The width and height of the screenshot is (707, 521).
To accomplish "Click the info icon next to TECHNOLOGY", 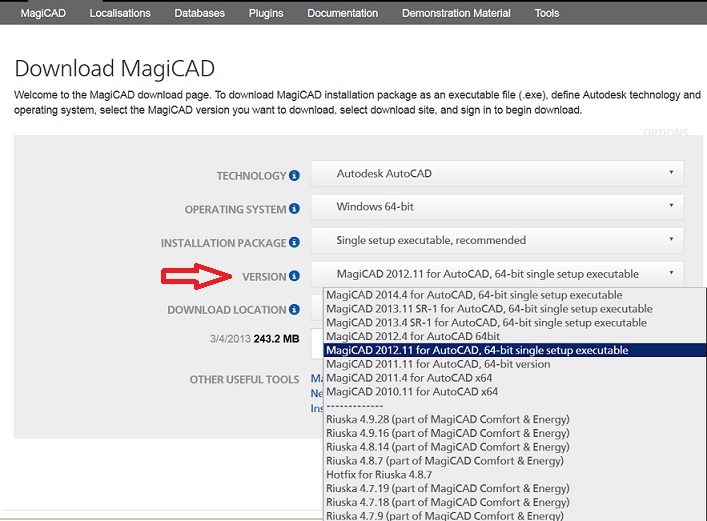I will click(x=294, y=175).
